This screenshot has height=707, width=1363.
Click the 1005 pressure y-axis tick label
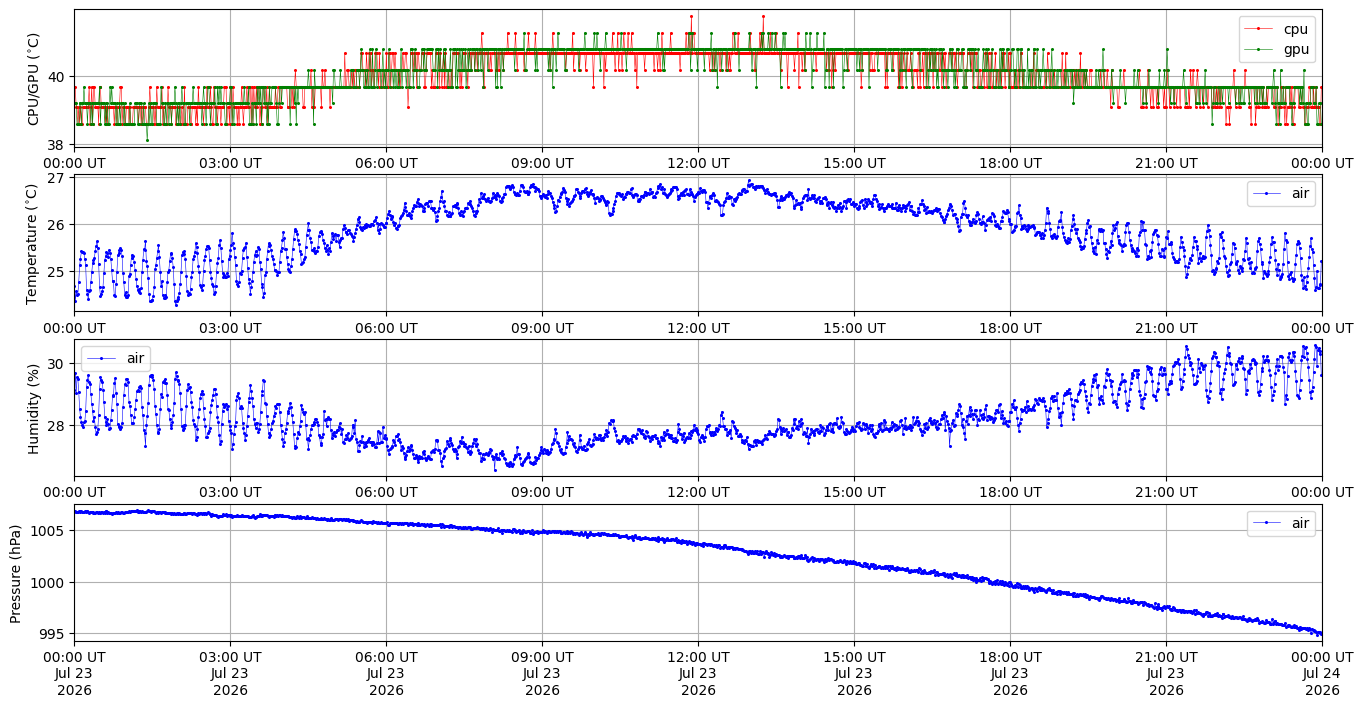coord(50,530)
